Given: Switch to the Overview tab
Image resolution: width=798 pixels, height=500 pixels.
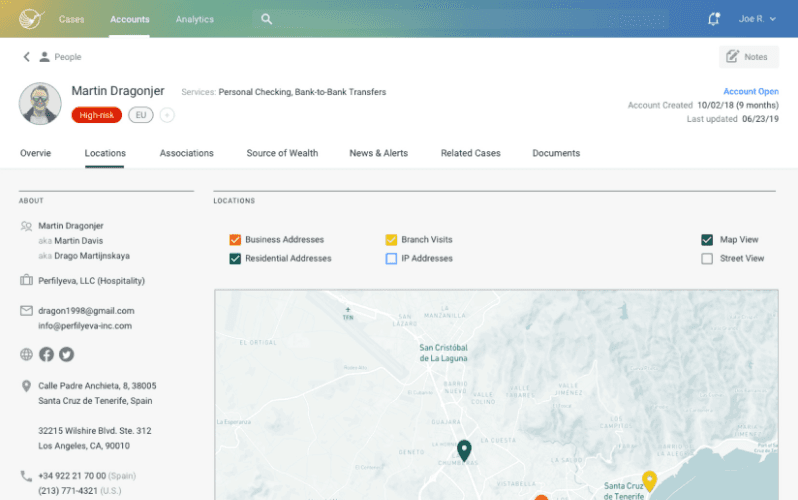Looking at the screenshot, I should pyautogui.click(x=36, y=153).
